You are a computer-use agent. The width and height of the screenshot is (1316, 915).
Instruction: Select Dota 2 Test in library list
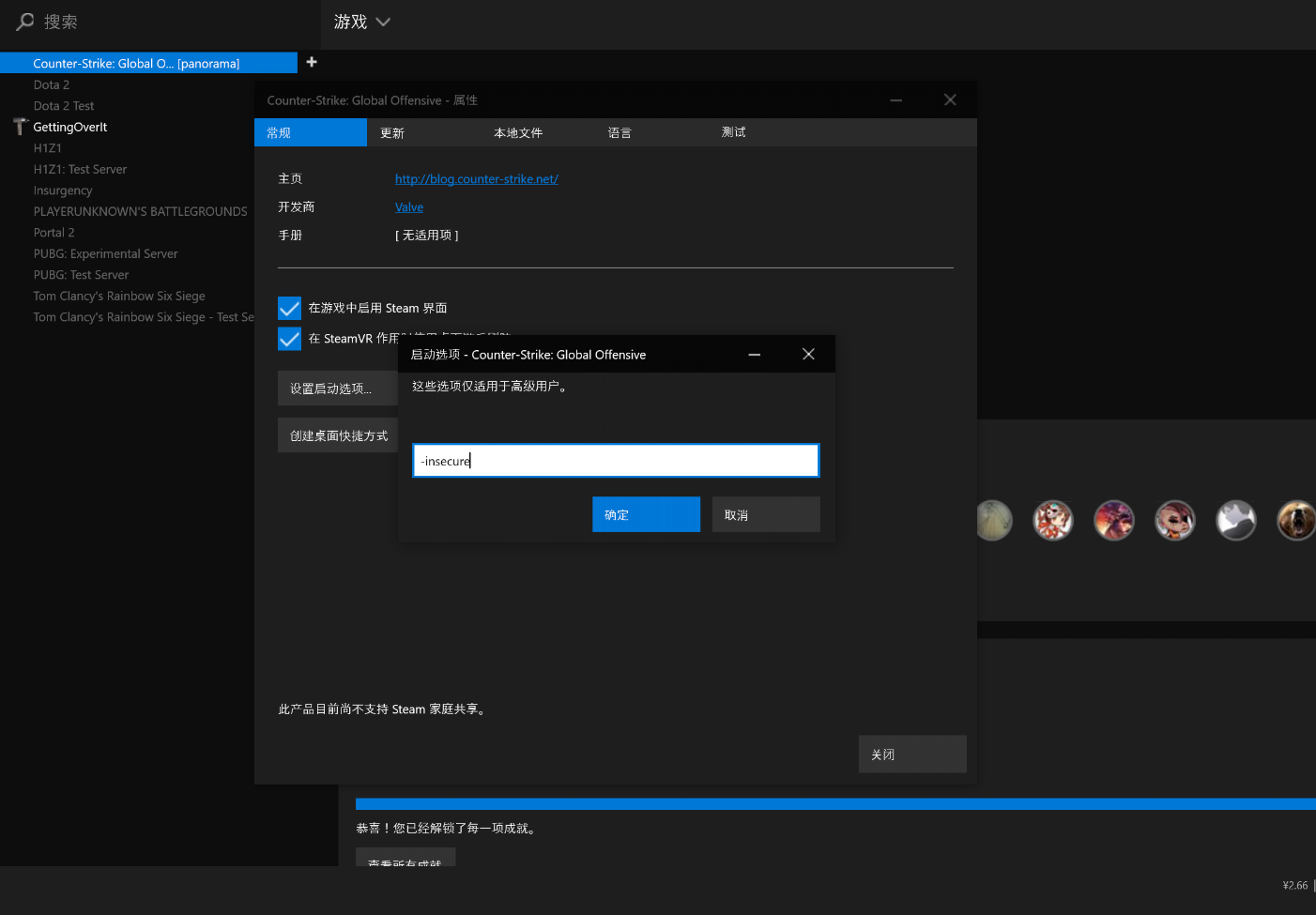[64, 106]
